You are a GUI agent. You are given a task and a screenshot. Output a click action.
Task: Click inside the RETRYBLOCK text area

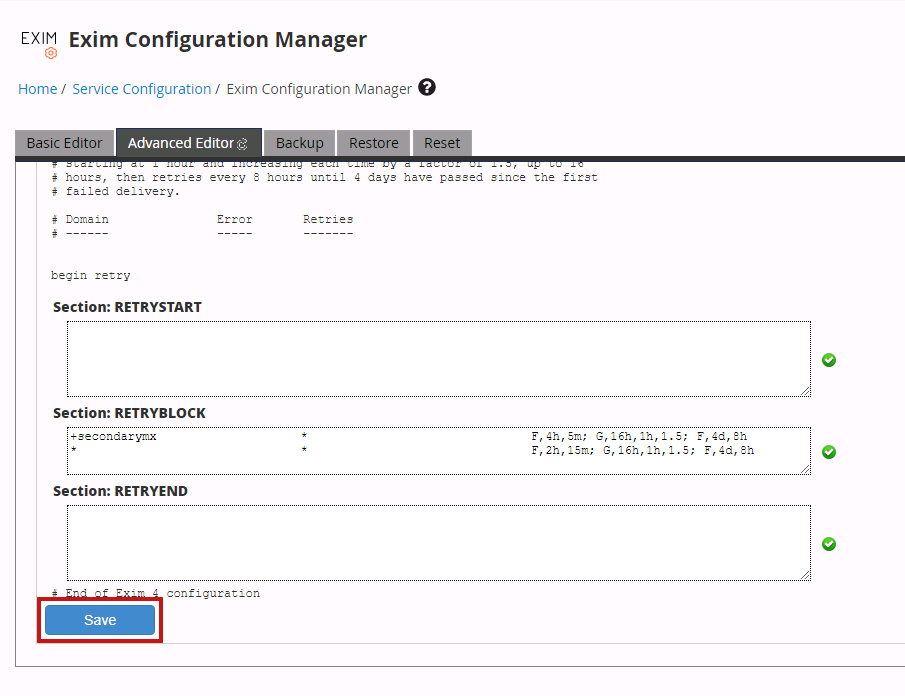pos(439,451)
